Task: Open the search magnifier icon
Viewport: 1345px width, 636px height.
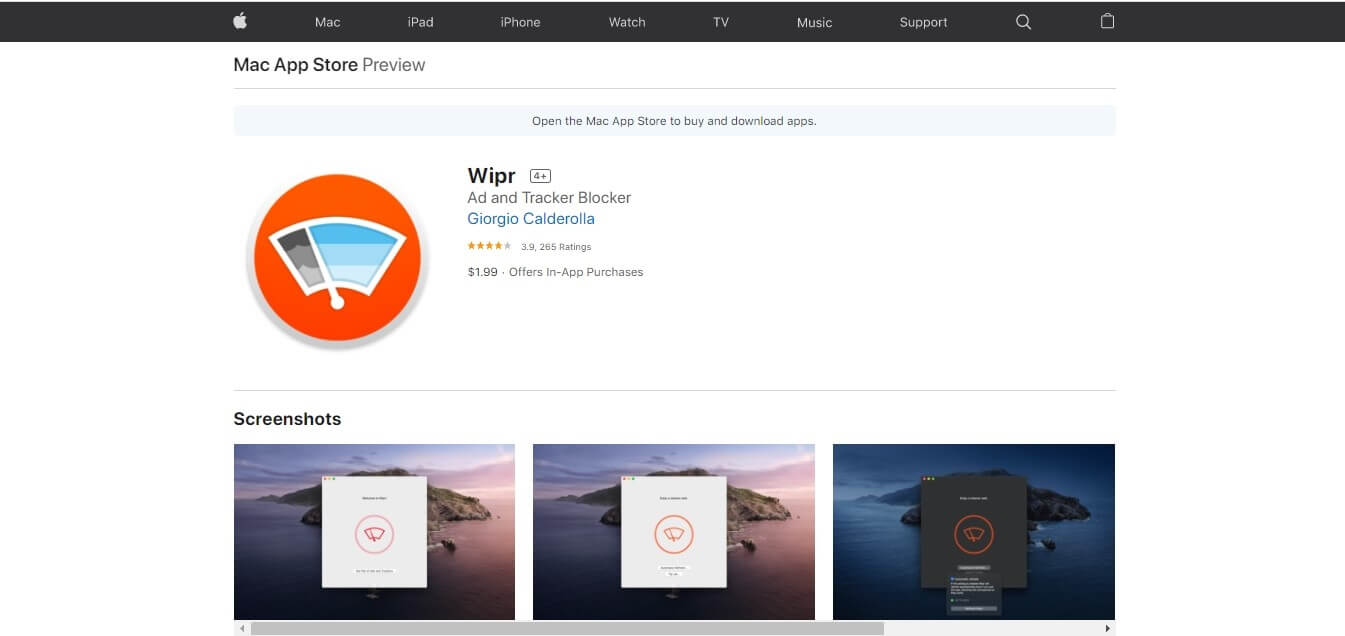Action: point(1023,21)
